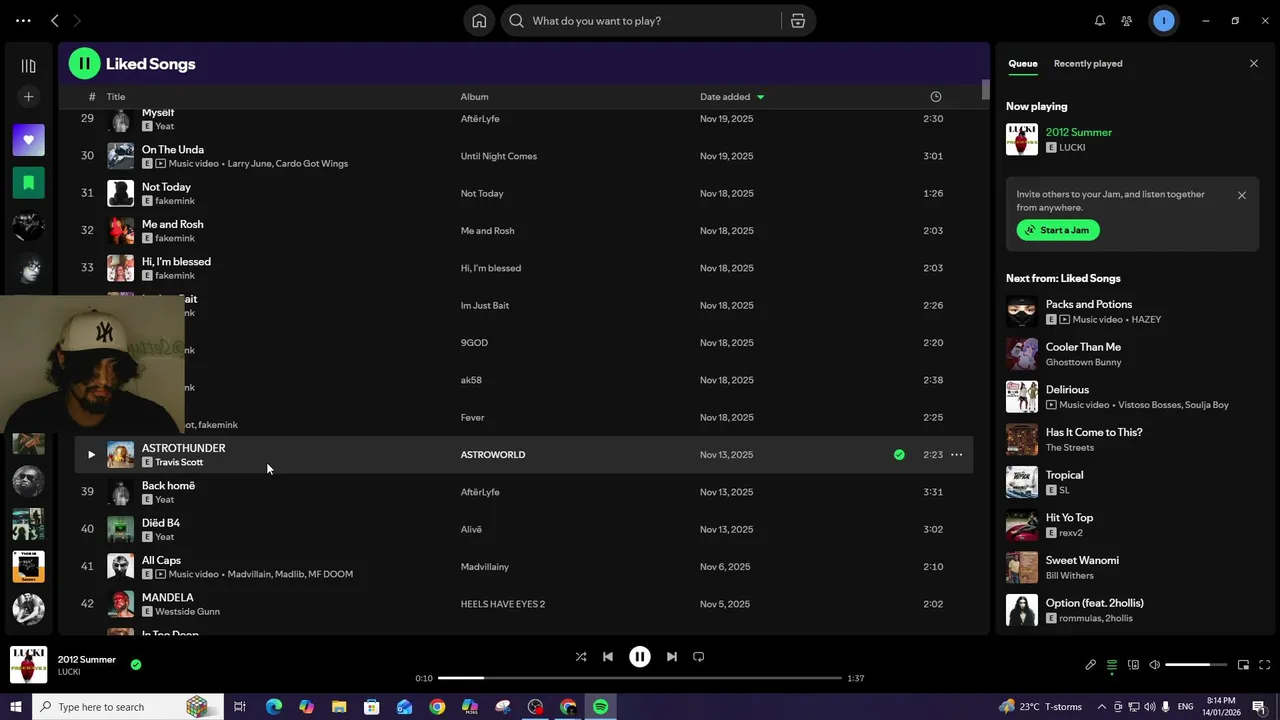Click the main track list scrollbar

click(985, 90)
